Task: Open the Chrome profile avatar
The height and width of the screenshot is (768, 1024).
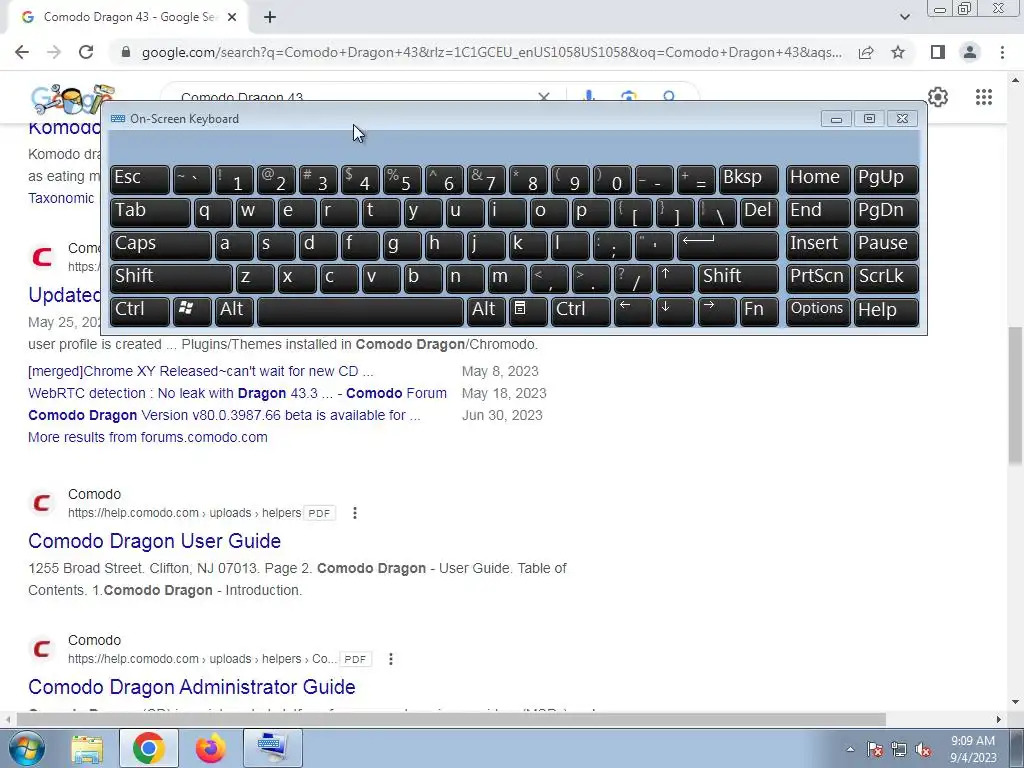Action: (x=970, y=52)
